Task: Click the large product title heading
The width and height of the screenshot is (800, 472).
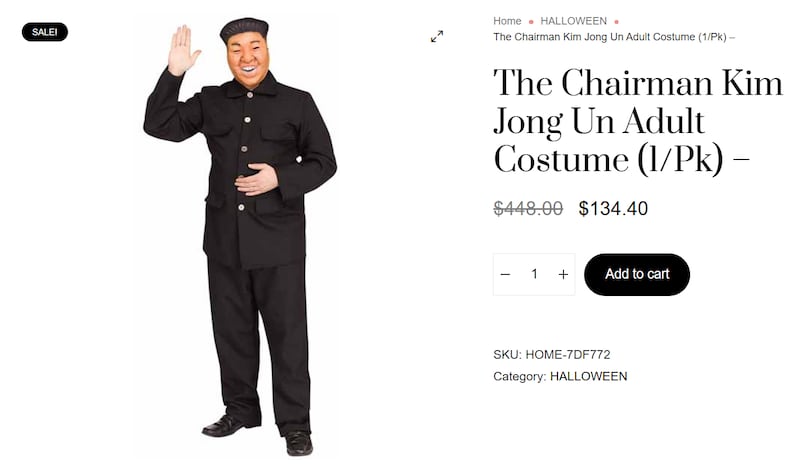Action: point(638,121)
